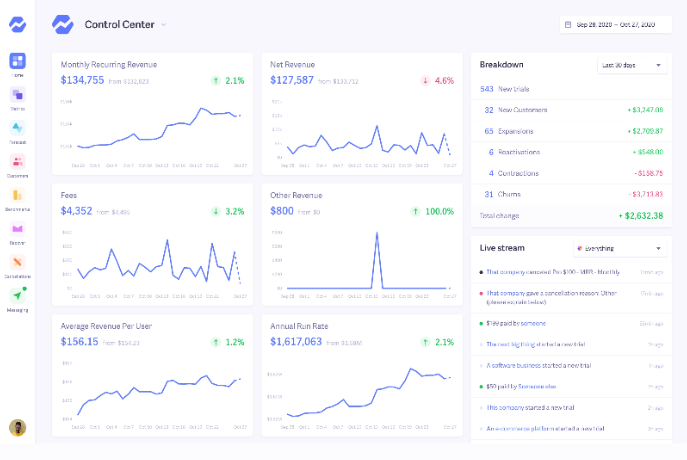Open 'A software business' trial link

click(513, 365)
